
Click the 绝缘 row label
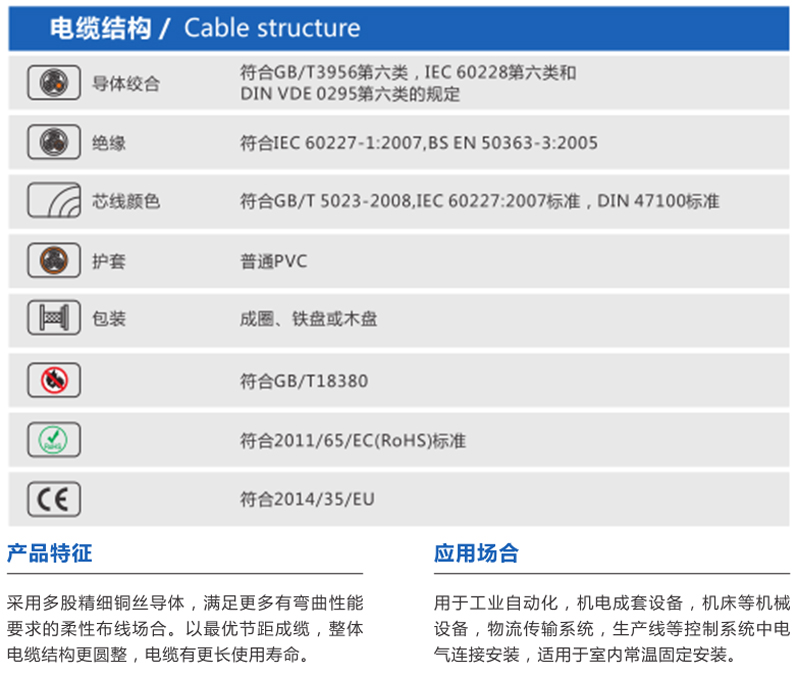(109, 143)
